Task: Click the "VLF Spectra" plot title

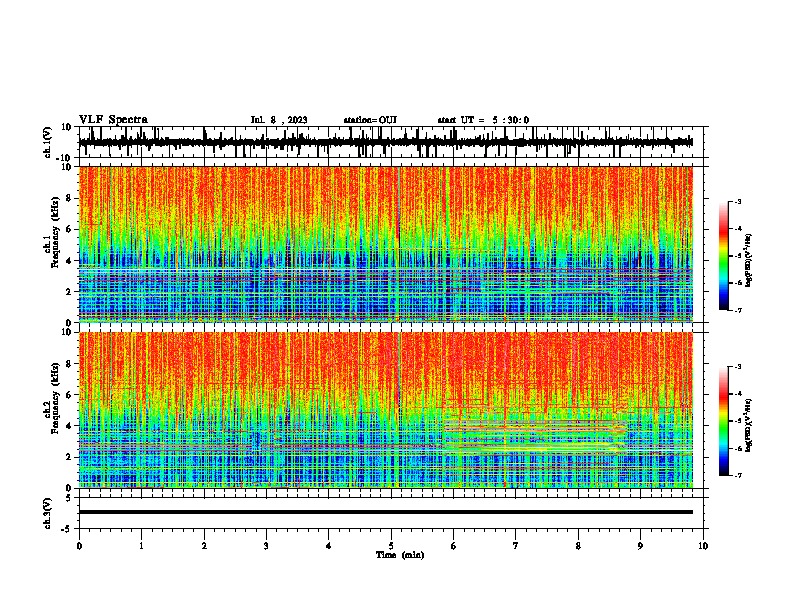Action: pyautogui.click(x=113, y=120)
